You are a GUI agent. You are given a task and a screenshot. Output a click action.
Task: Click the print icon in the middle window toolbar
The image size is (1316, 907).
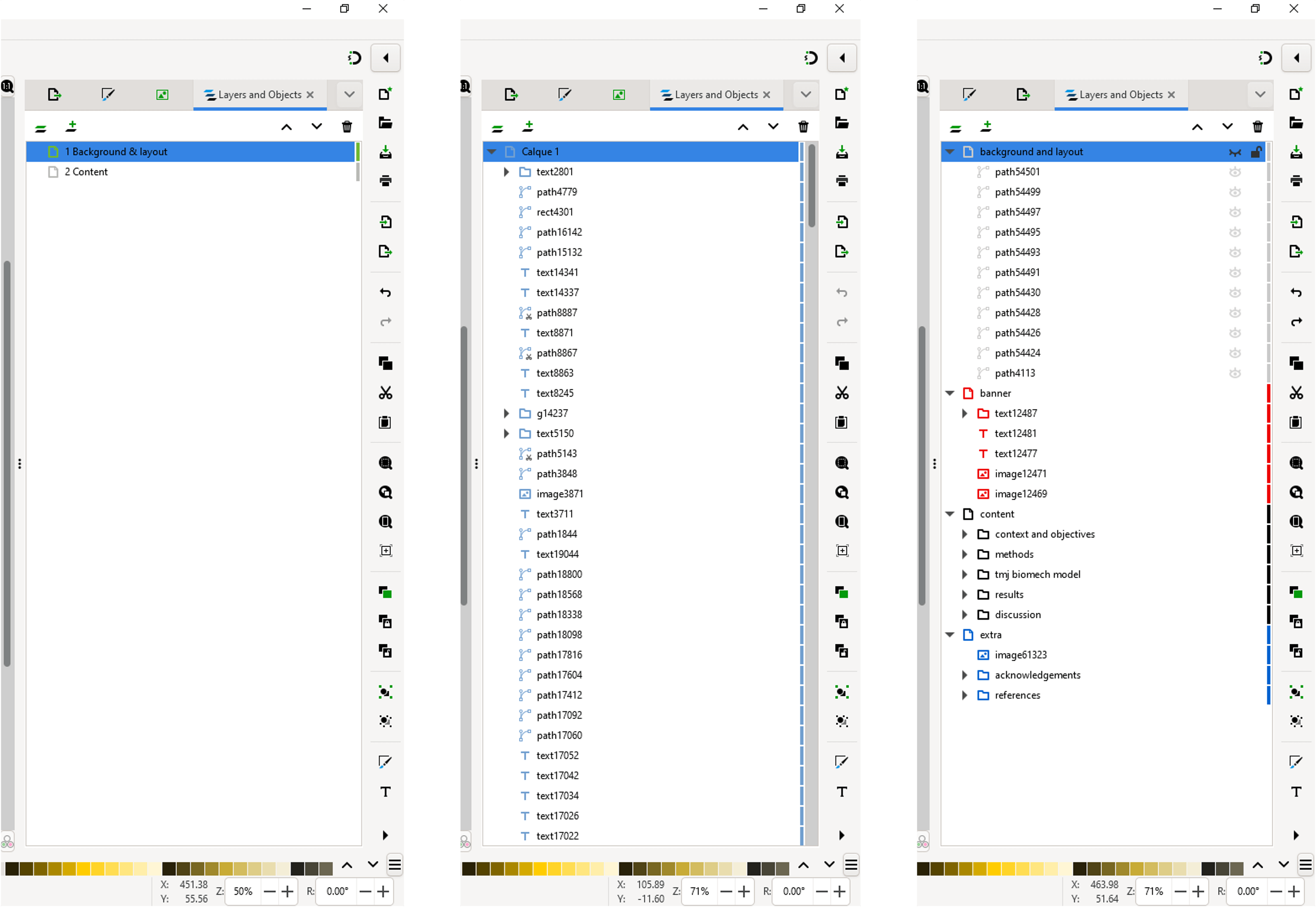842,181
